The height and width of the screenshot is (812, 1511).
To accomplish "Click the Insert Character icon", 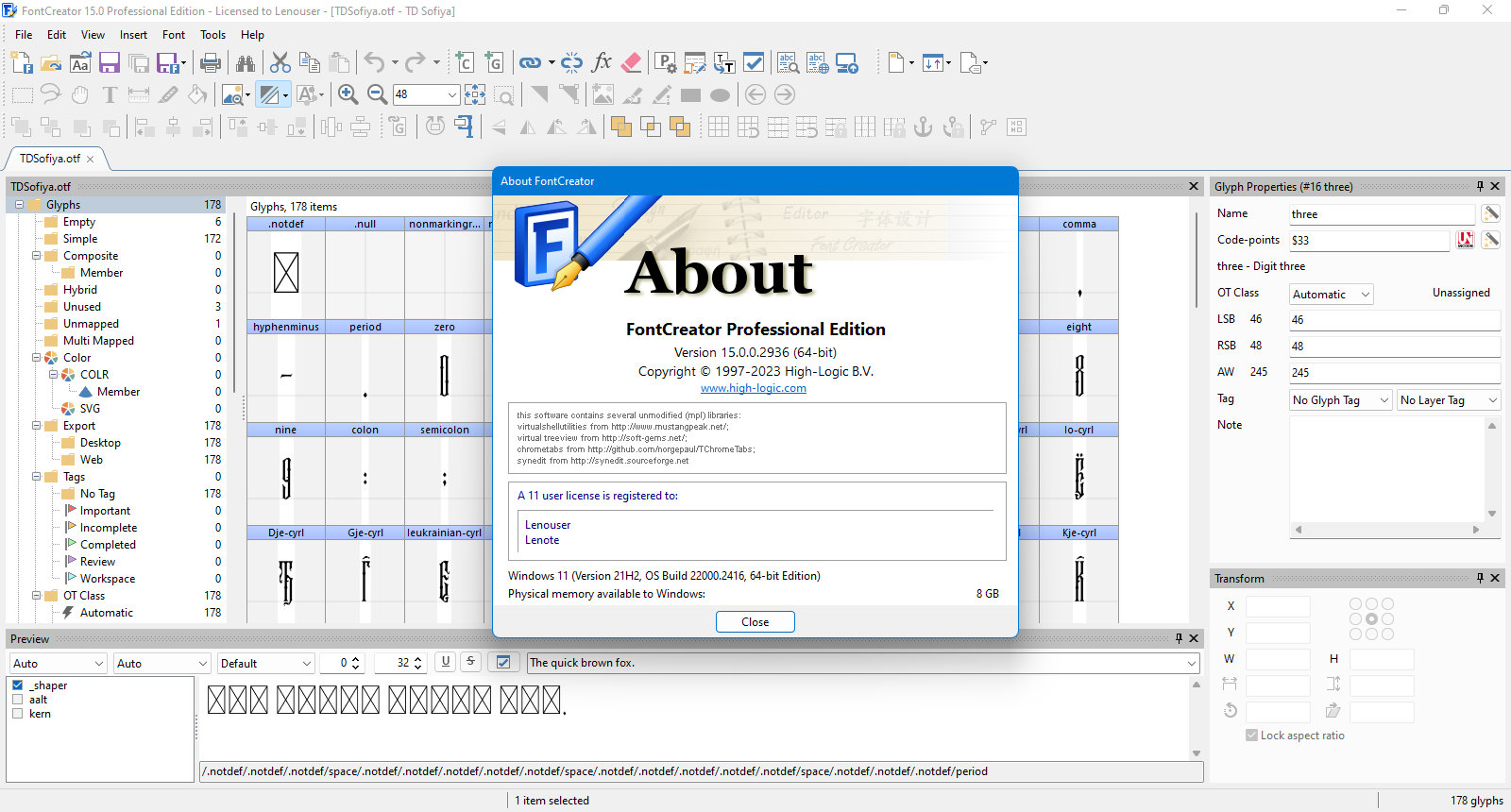I will point(465,63).
